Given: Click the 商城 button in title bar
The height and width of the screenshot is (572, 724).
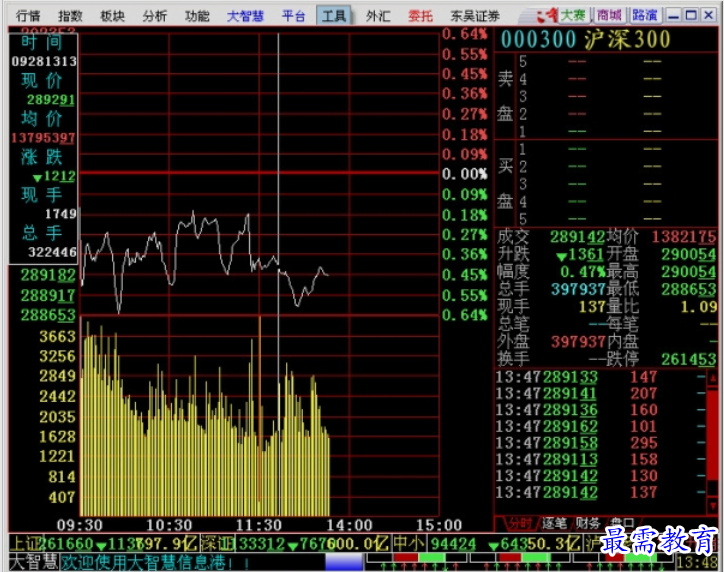Looking at the screenshot, I should 609,15.
